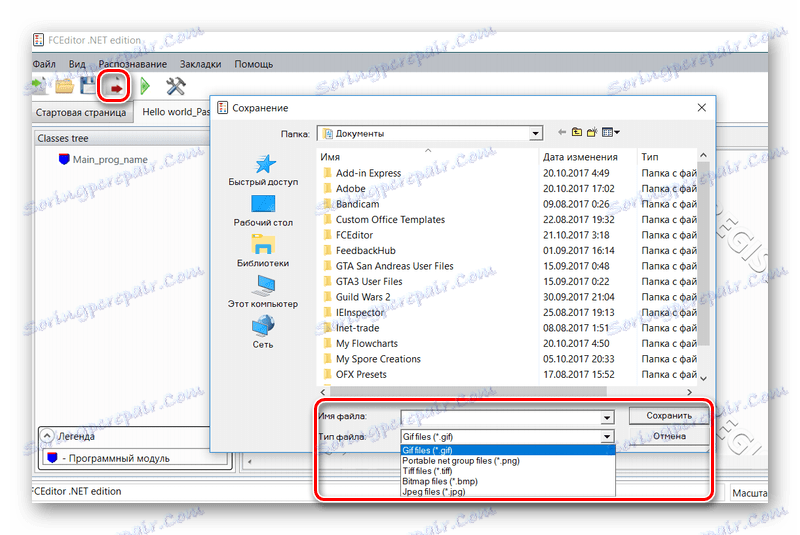Open the Закладки menu
The height and width of the screenshot is (535, 800).
tap(201, 64)
